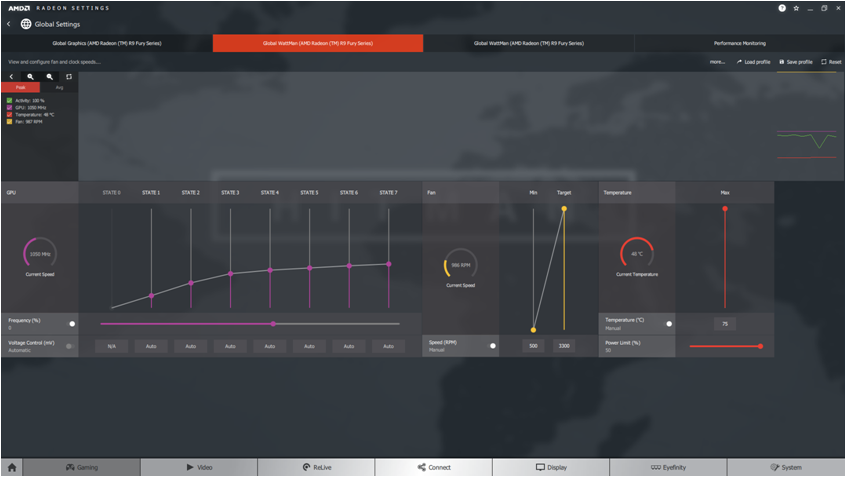Toggle the Frequency (%) switch
The image size is (846, 477).
[71, 324]
